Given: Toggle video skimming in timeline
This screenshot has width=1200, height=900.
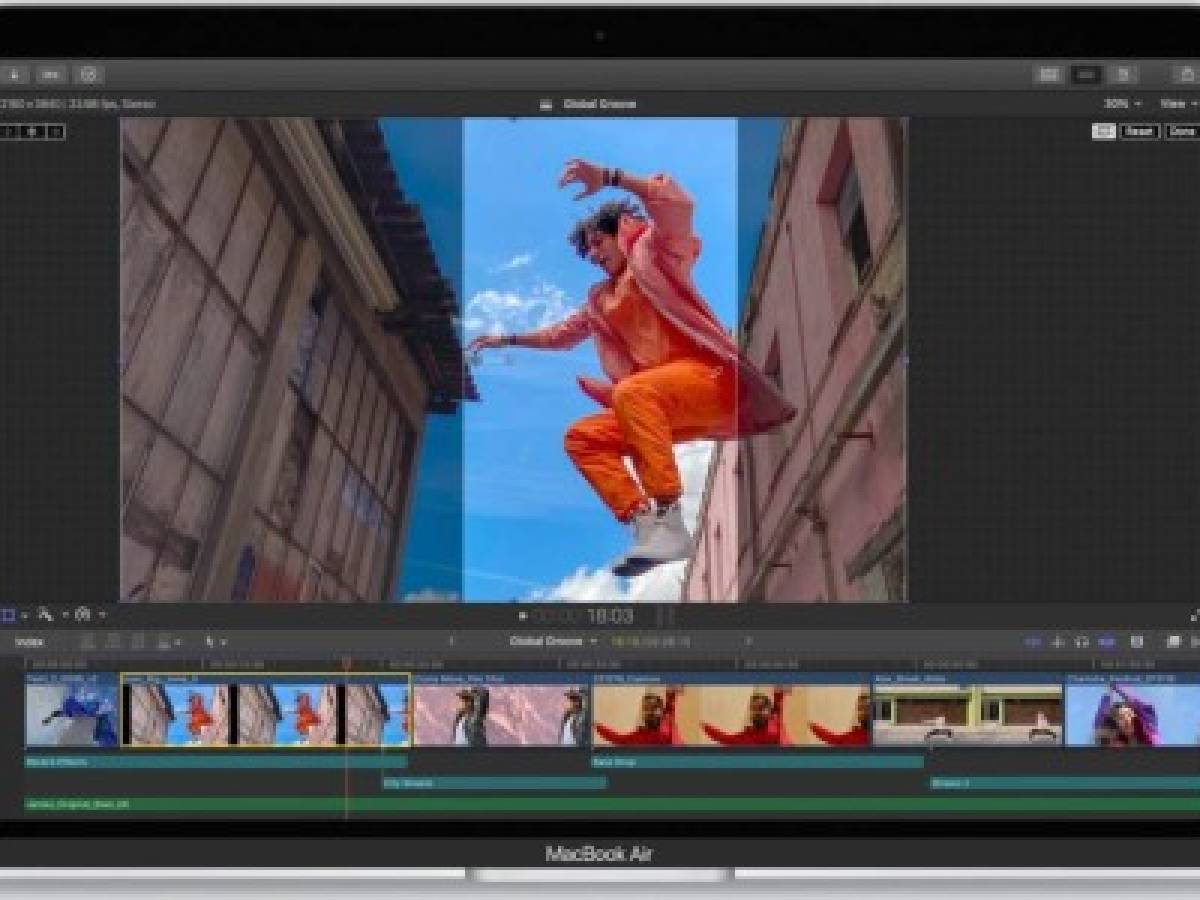Looking at the screenshot, I should tap(1034, 642).
